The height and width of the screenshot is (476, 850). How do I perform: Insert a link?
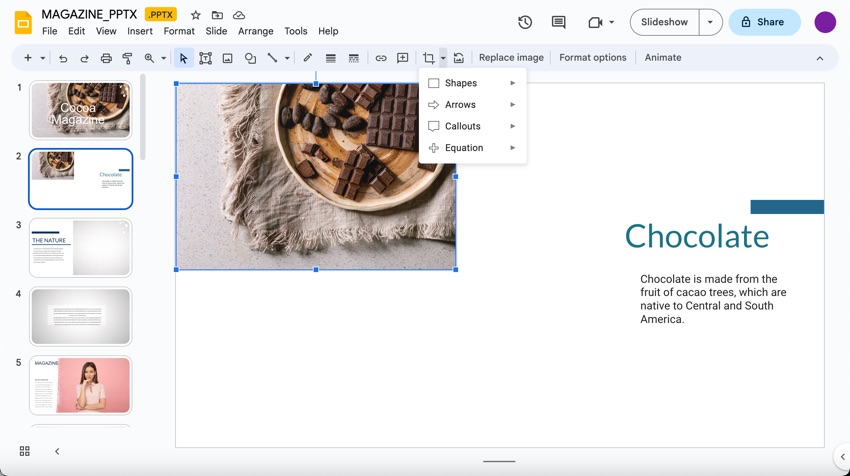click(x=381, y=58)
